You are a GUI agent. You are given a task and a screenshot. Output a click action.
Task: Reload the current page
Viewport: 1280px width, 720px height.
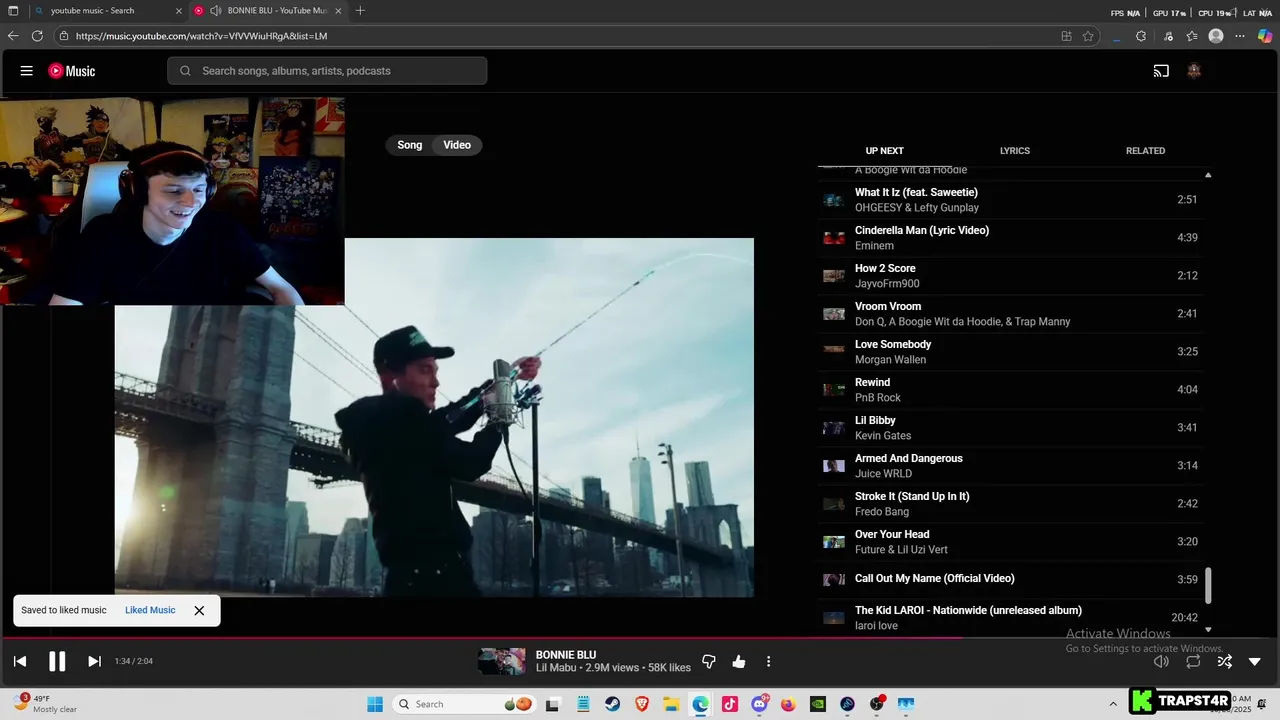point(37,36)
